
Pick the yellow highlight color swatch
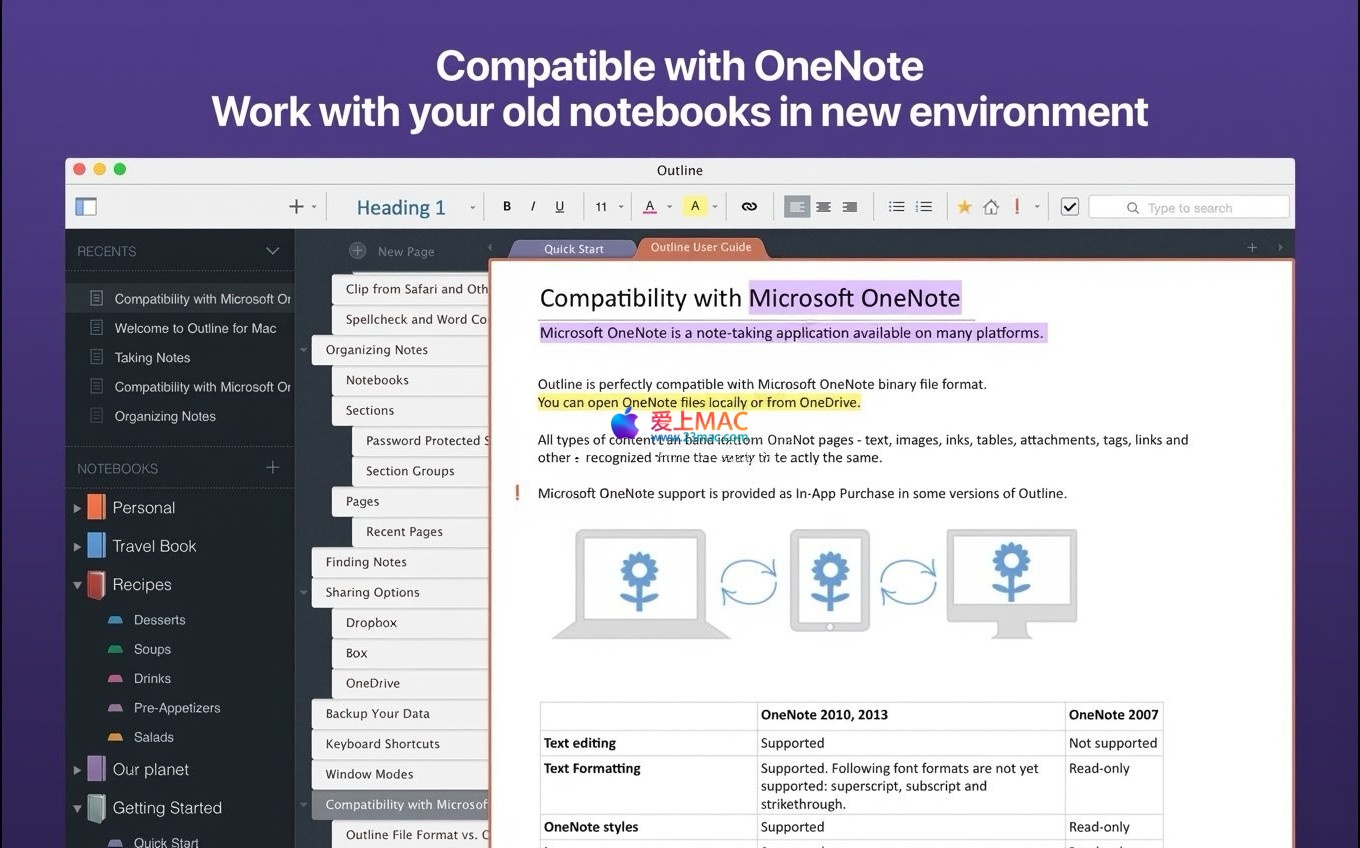pyautogui.click(x=695, y=207)
